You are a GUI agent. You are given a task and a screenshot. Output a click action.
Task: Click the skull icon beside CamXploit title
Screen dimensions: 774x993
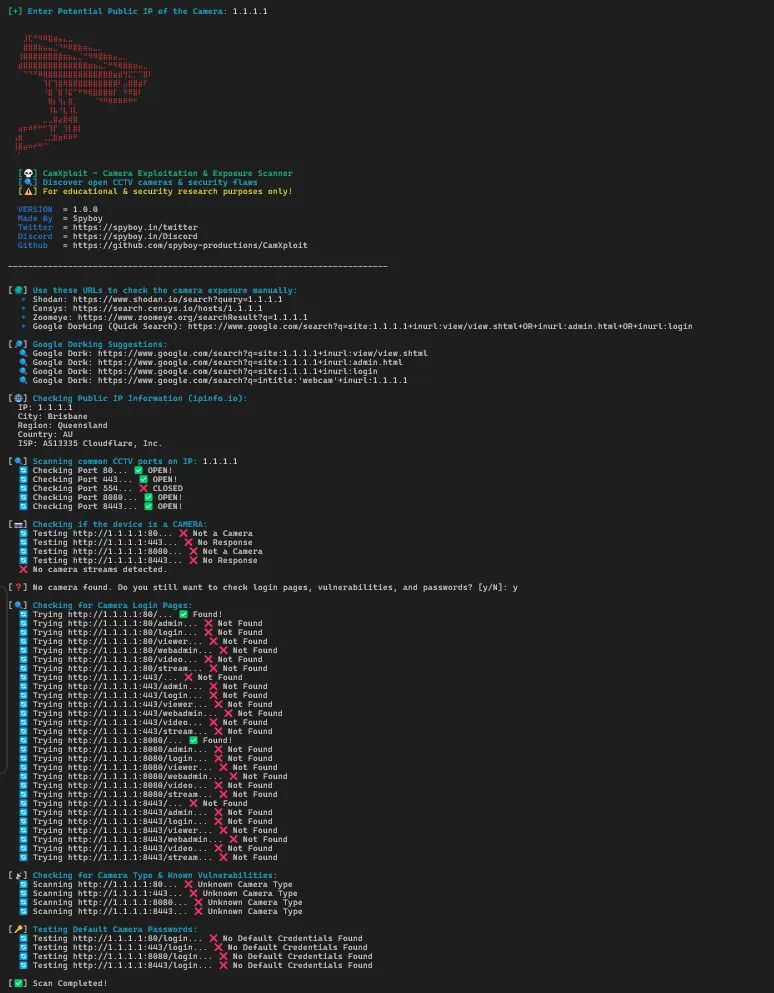point(27,173)
